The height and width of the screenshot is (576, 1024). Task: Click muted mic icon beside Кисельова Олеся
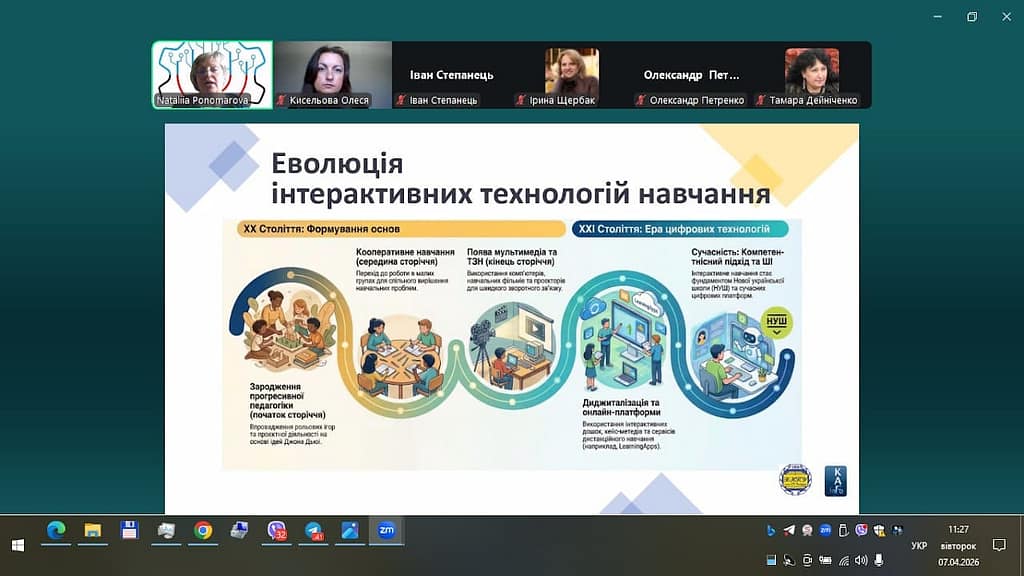[x=282, y=101]
